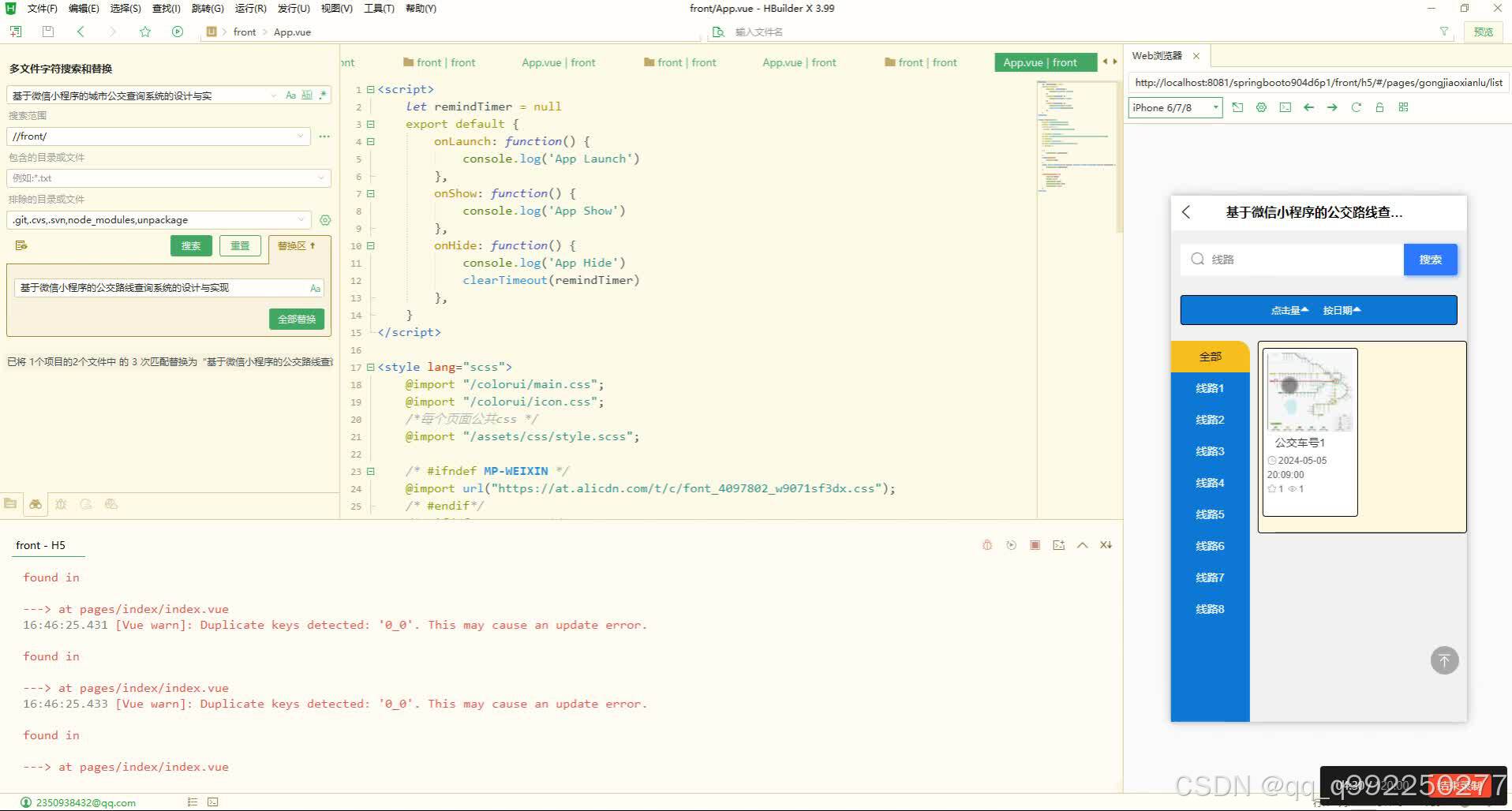Click the browser QR code icon

click(x=1403, y=107)
